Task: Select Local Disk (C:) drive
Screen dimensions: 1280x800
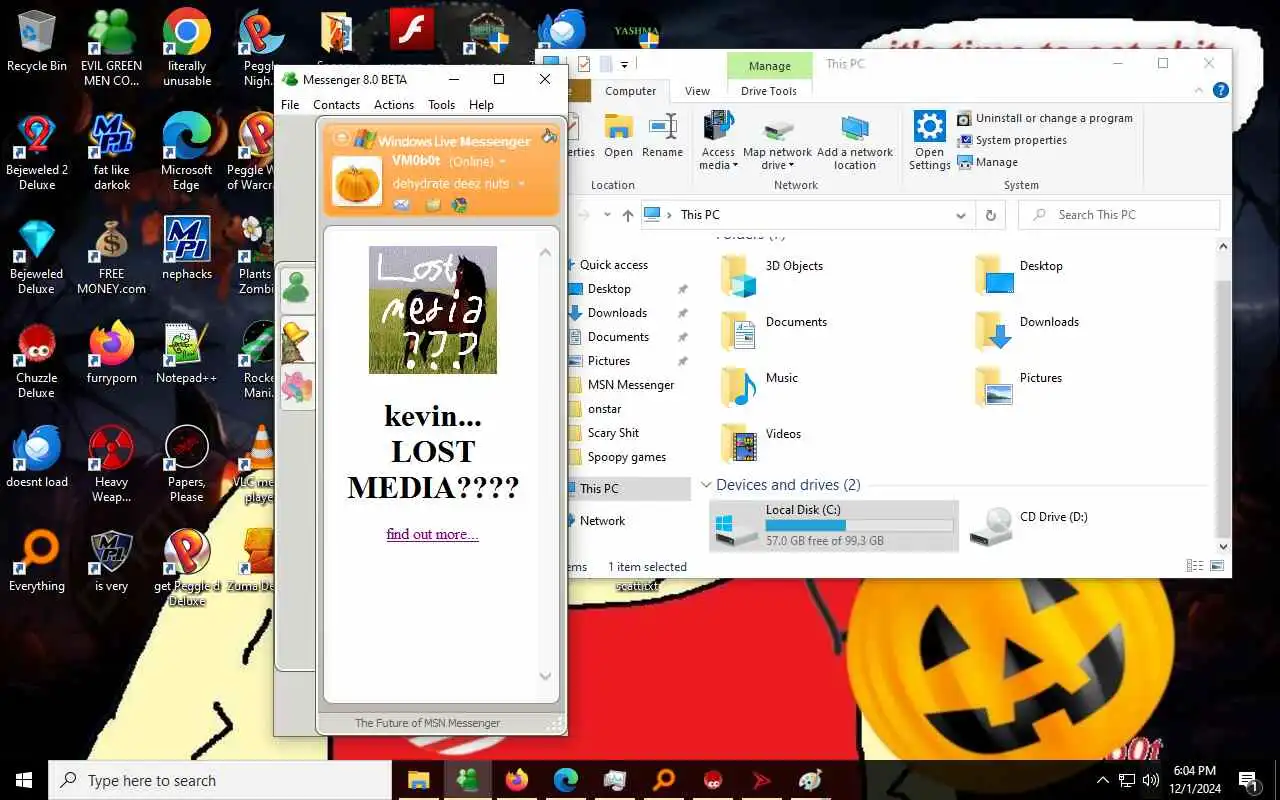Action: point(833,526)
